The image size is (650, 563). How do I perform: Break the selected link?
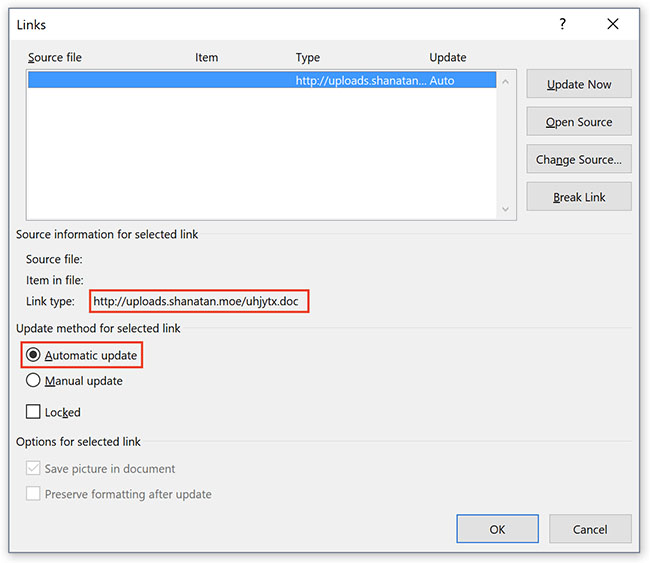(579, 197)
